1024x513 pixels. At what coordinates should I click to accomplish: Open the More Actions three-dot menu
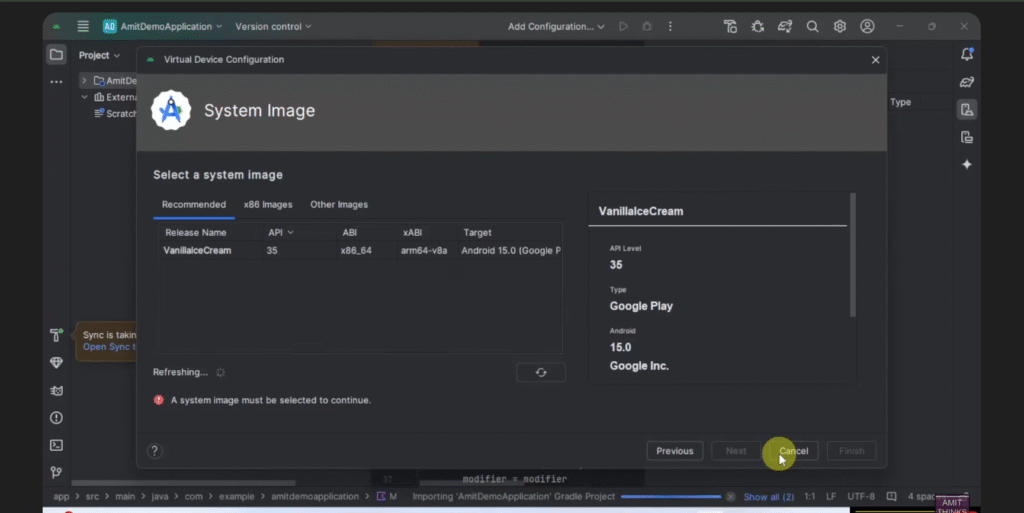tap(670, 26)
